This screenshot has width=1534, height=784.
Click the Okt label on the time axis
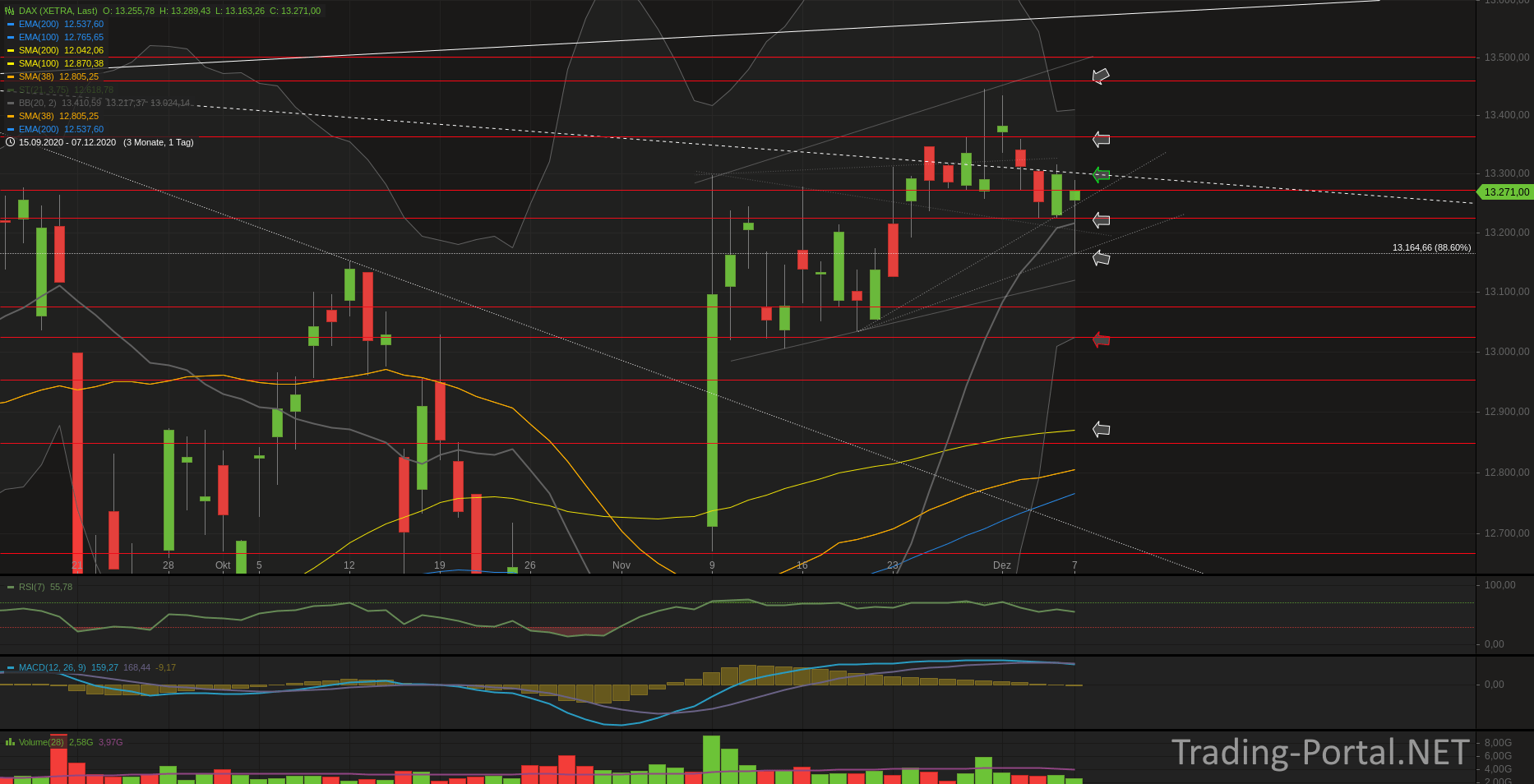click(223, 565)
